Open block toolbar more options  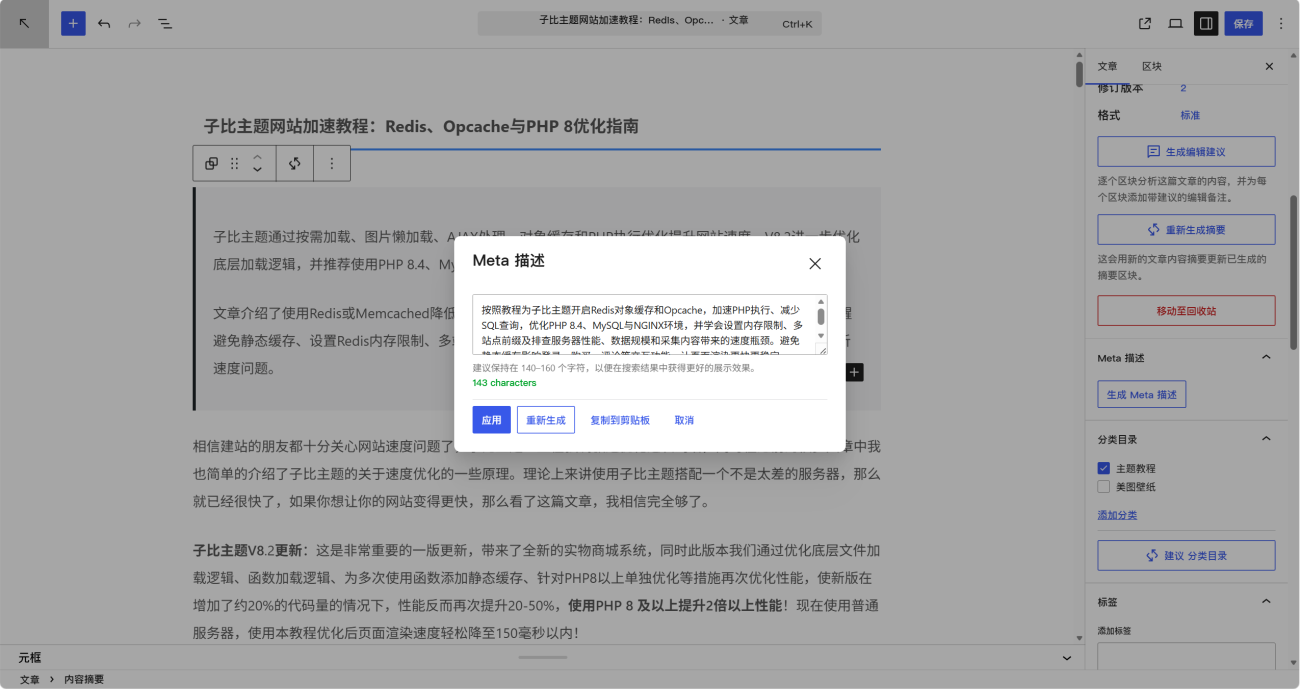[332, 164]
